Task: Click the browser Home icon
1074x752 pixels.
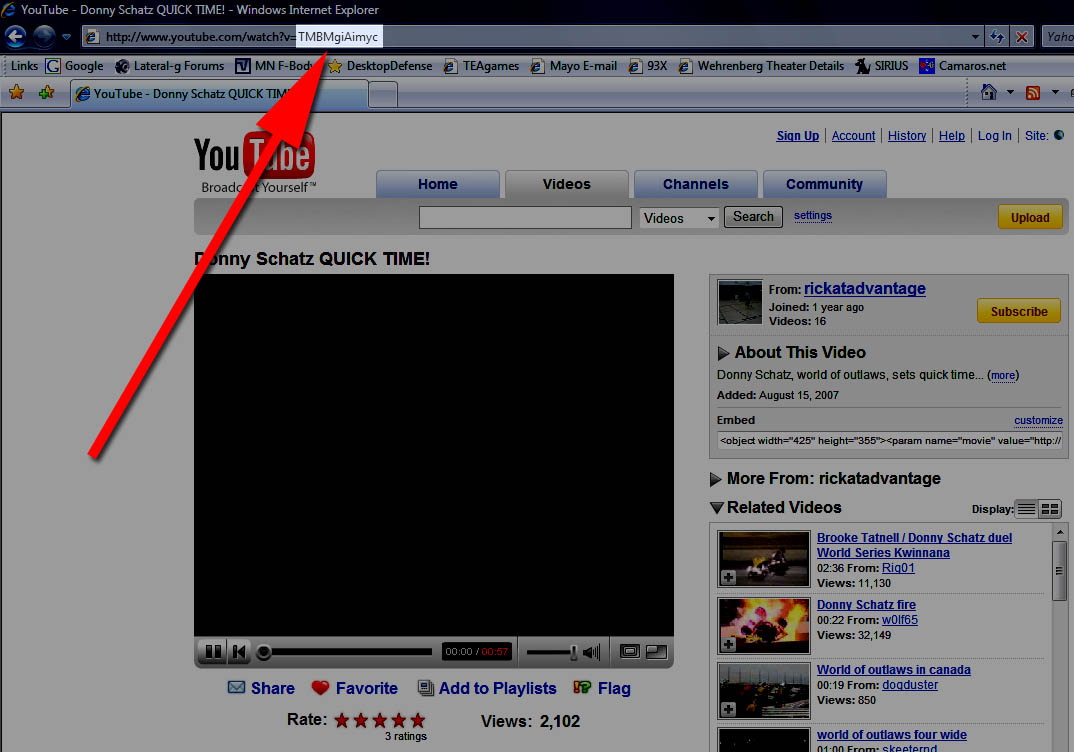Action: tap(989, 93)
